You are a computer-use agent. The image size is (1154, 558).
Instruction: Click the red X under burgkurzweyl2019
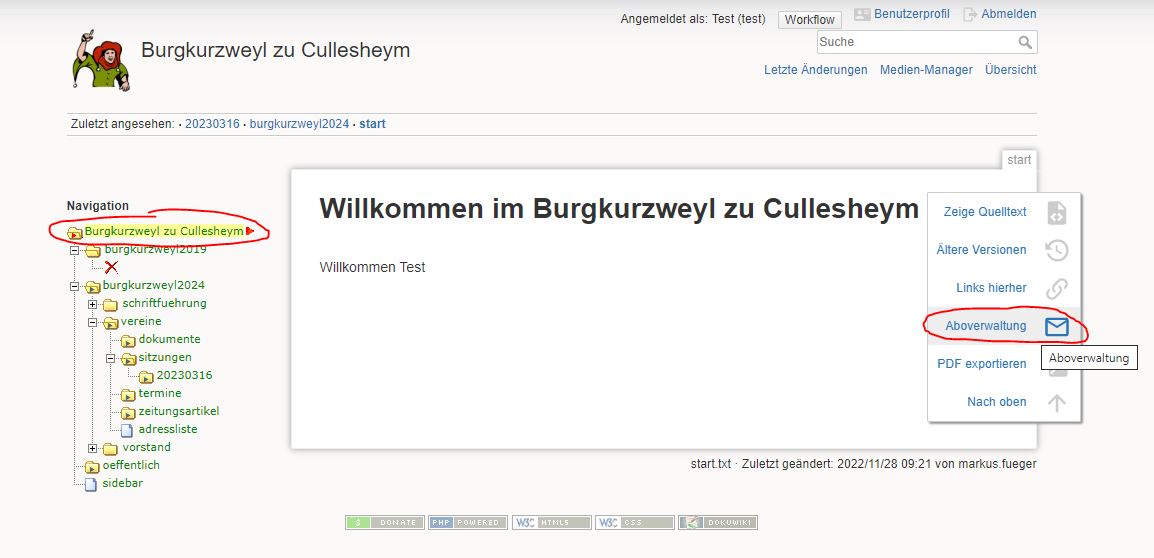point(111,267)
